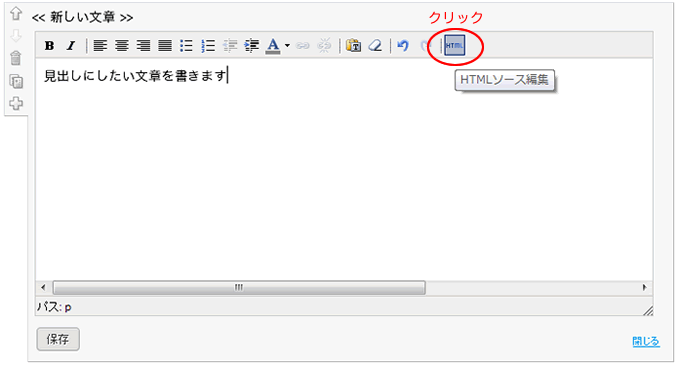Align text to the left
The image size is (677, 365).
pos(100,45)
